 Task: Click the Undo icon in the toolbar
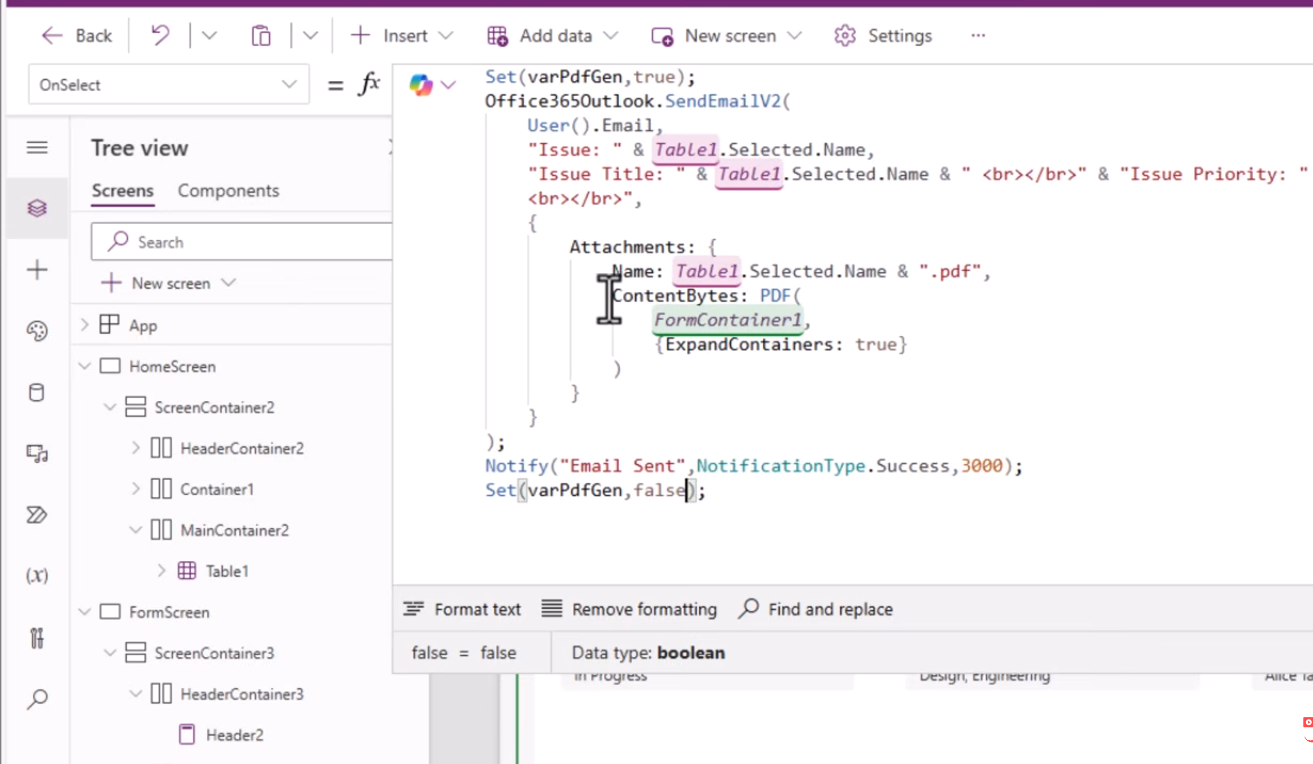point(158,35)
